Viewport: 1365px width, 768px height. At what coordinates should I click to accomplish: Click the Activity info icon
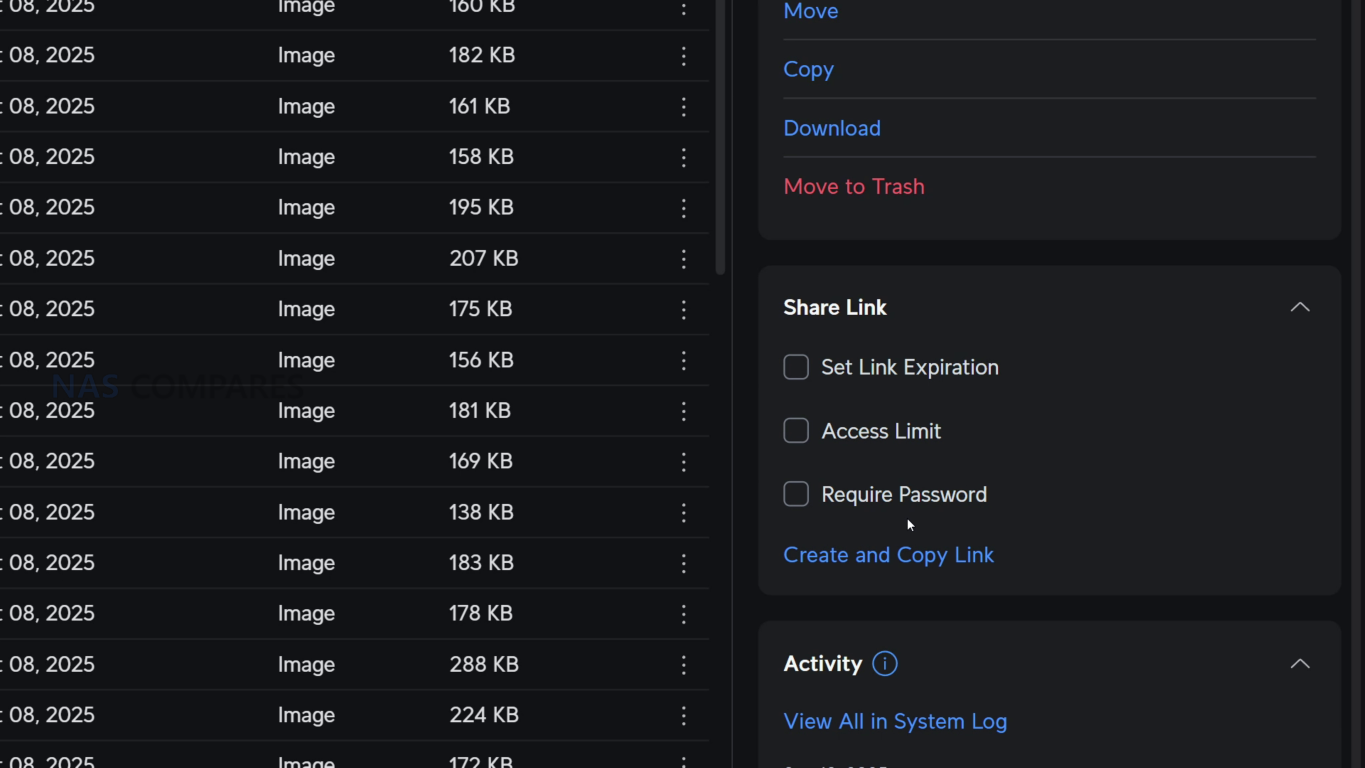[x=885, y=664]
